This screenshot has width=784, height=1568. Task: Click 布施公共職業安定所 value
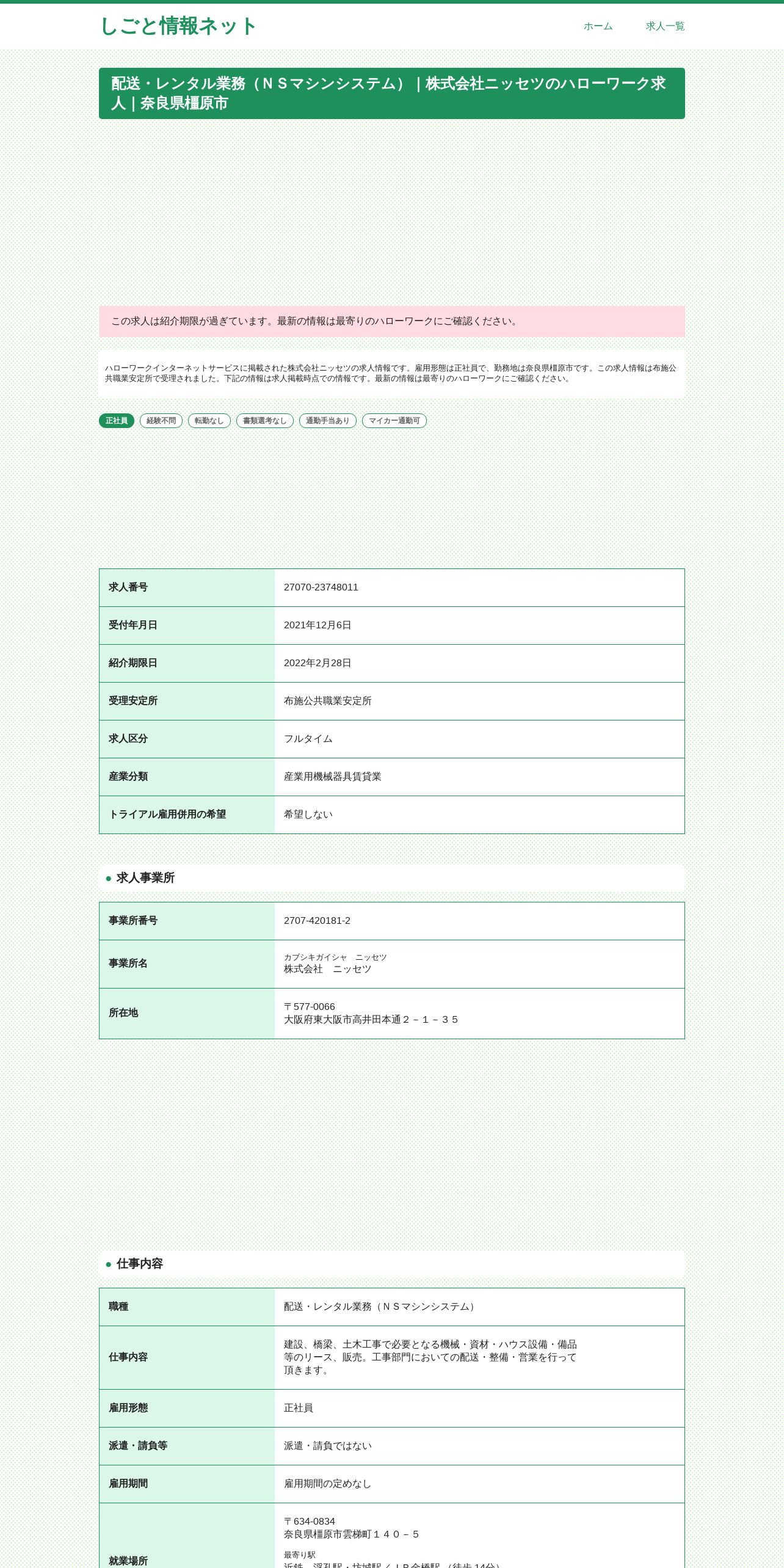[x=328, y=701]
